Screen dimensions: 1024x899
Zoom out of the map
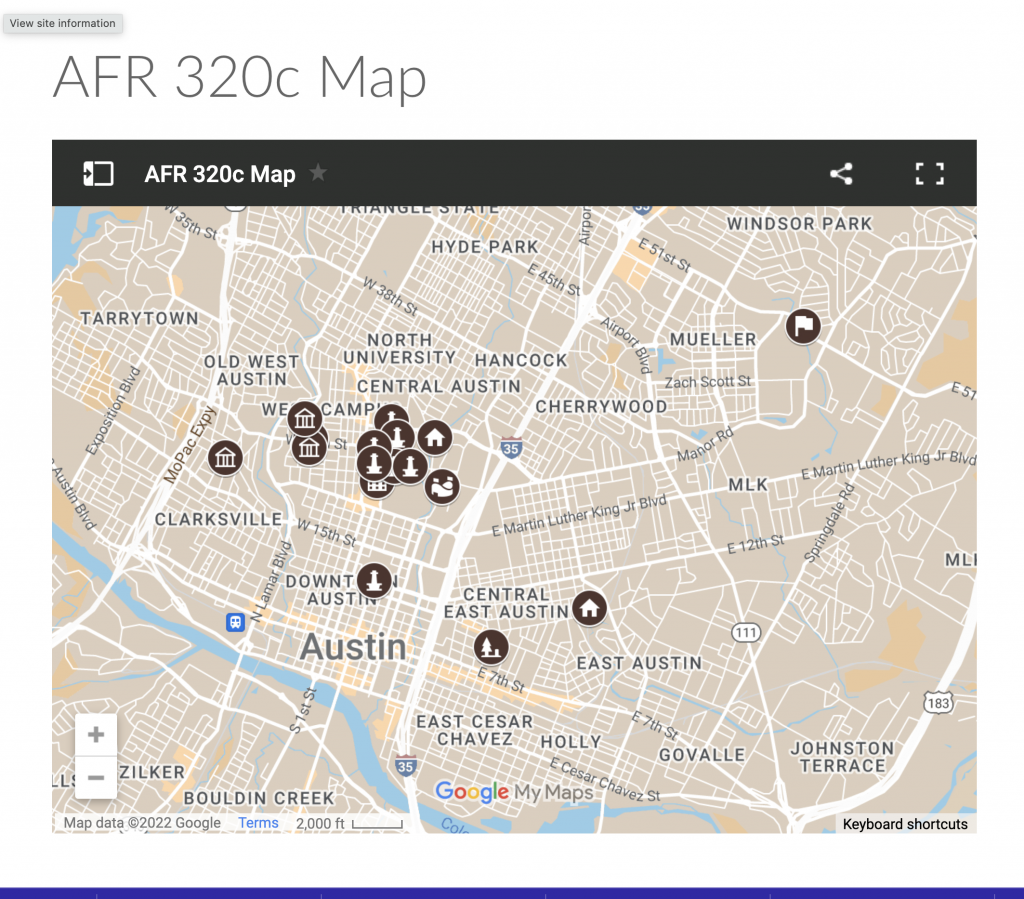(x=96, y=778)
